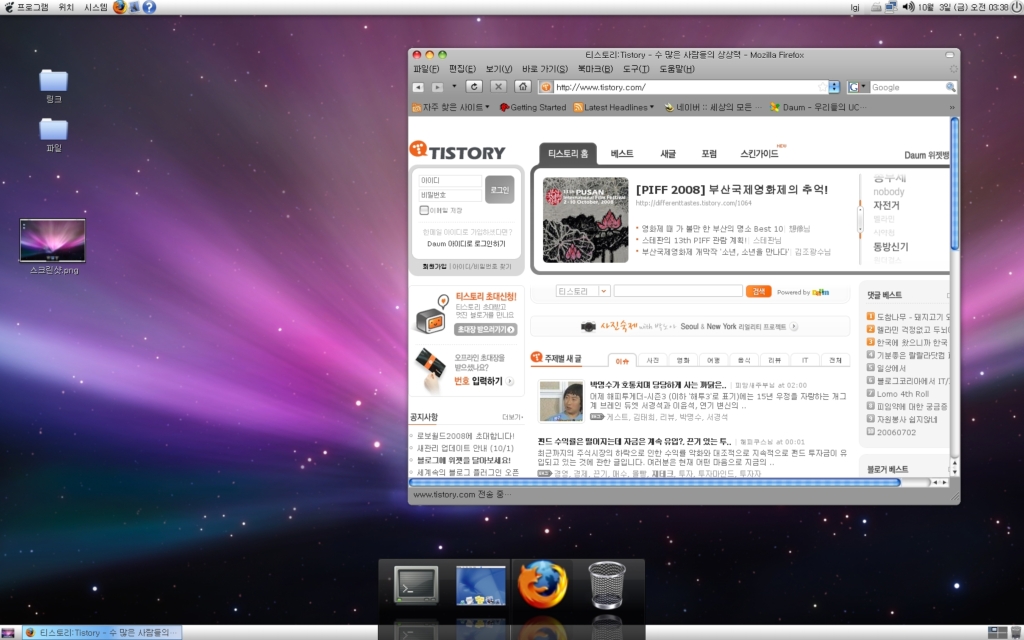Open the URL bar history dropdown
Viewport: 1024px width, 640px height.
834,87
